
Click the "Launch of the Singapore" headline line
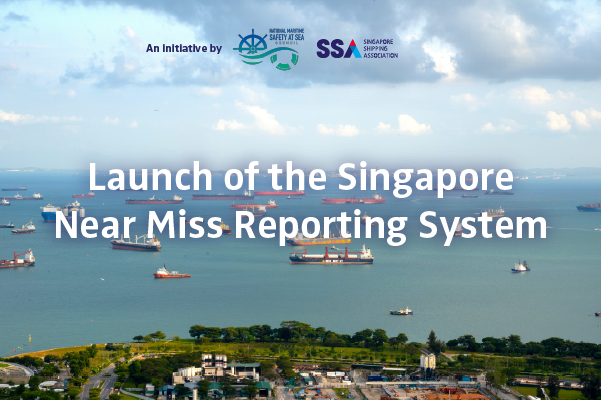[301, 177]
